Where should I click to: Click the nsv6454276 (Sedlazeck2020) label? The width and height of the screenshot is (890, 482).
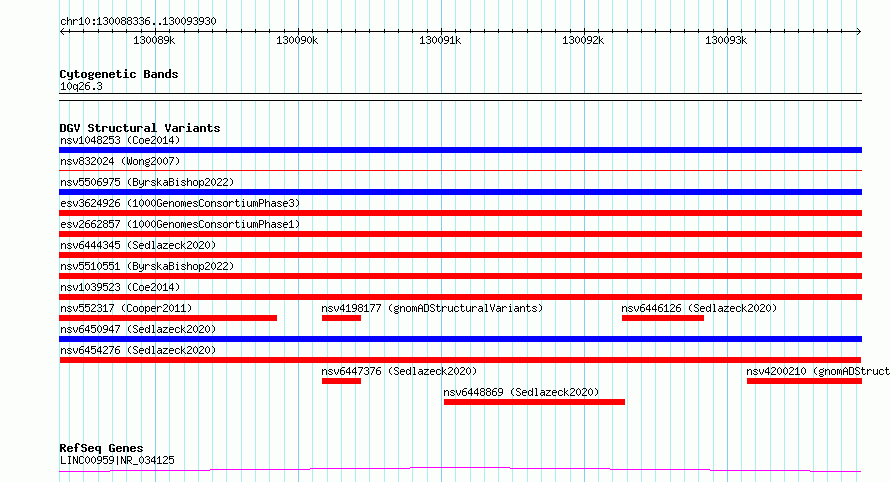pos(138,350)
